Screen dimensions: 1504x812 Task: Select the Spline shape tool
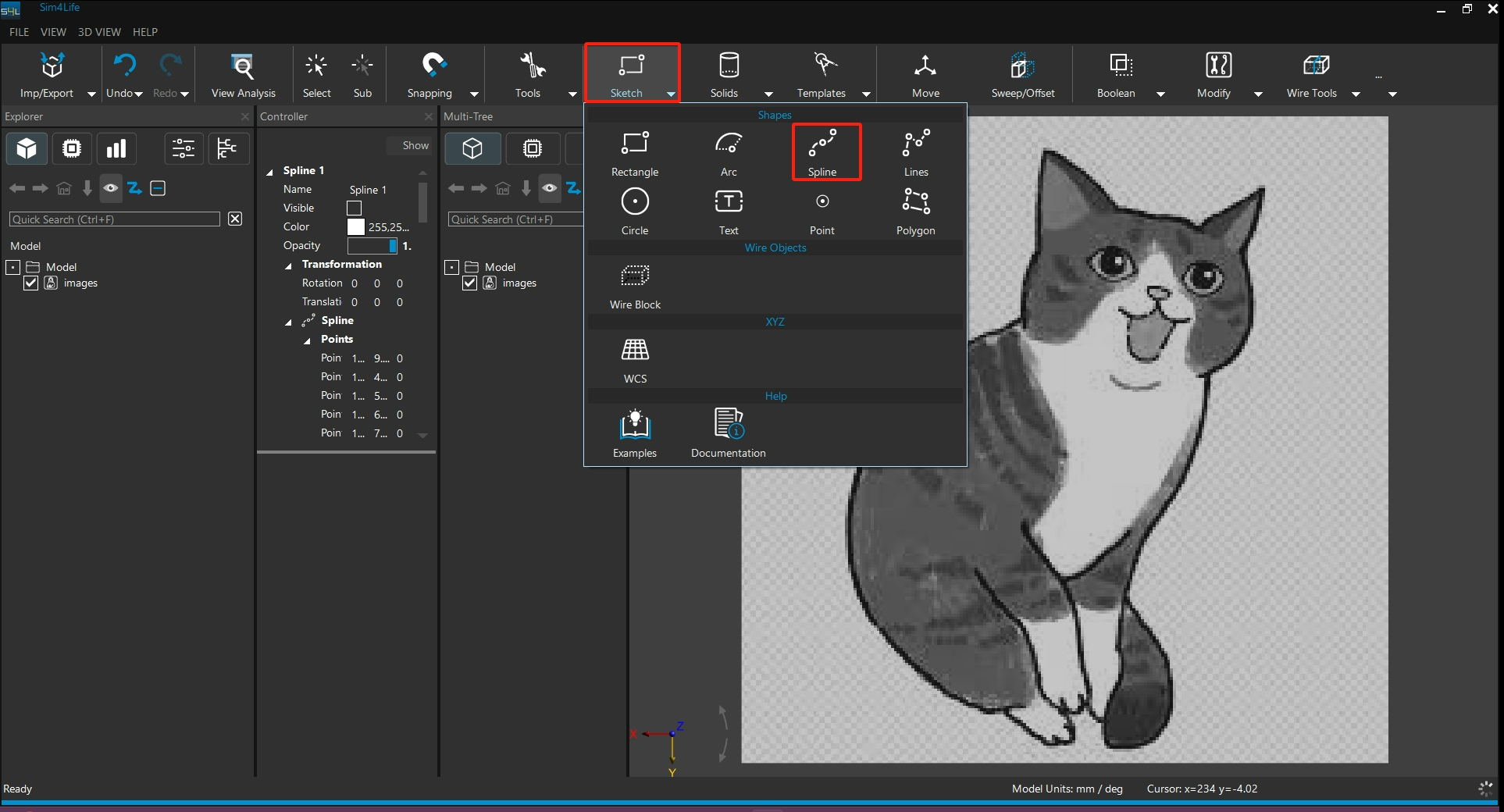(x=822, y=151)
